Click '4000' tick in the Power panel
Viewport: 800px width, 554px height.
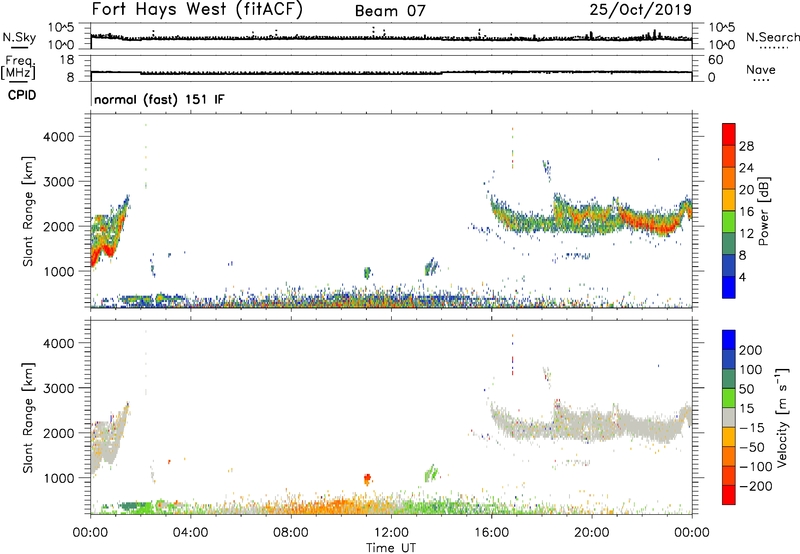point(59,137)
